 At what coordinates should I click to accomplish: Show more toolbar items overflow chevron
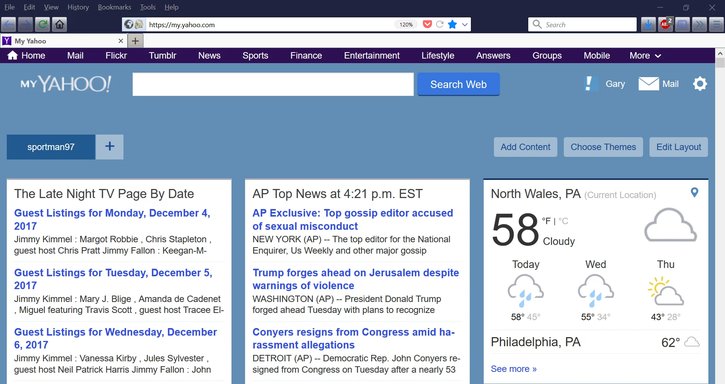click(x=699, y=25)
